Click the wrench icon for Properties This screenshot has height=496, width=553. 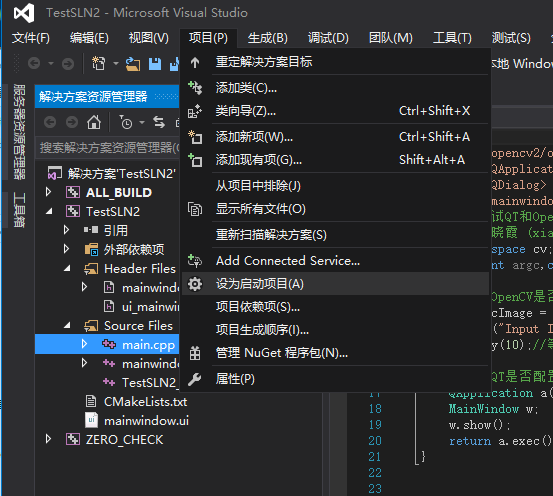[195, 379]
